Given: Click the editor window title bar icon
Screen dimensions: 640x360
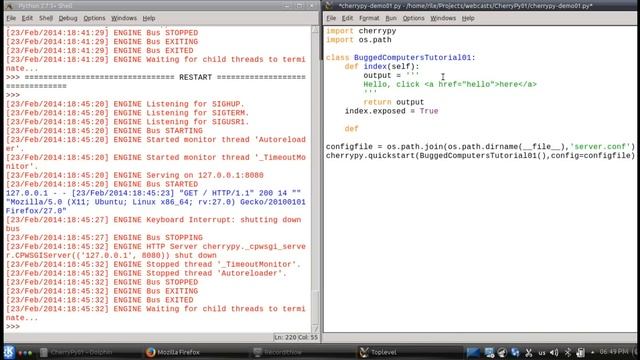Looking at the screenshot, I should coord(329,6).
